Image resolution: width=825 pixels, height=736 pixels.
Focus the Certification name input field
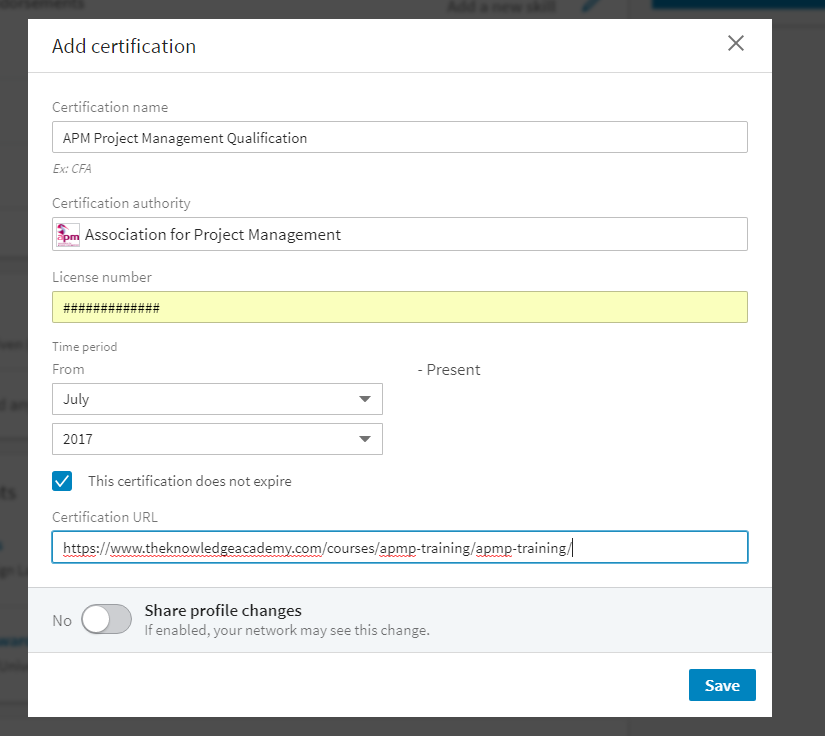[x=400, y=138]
